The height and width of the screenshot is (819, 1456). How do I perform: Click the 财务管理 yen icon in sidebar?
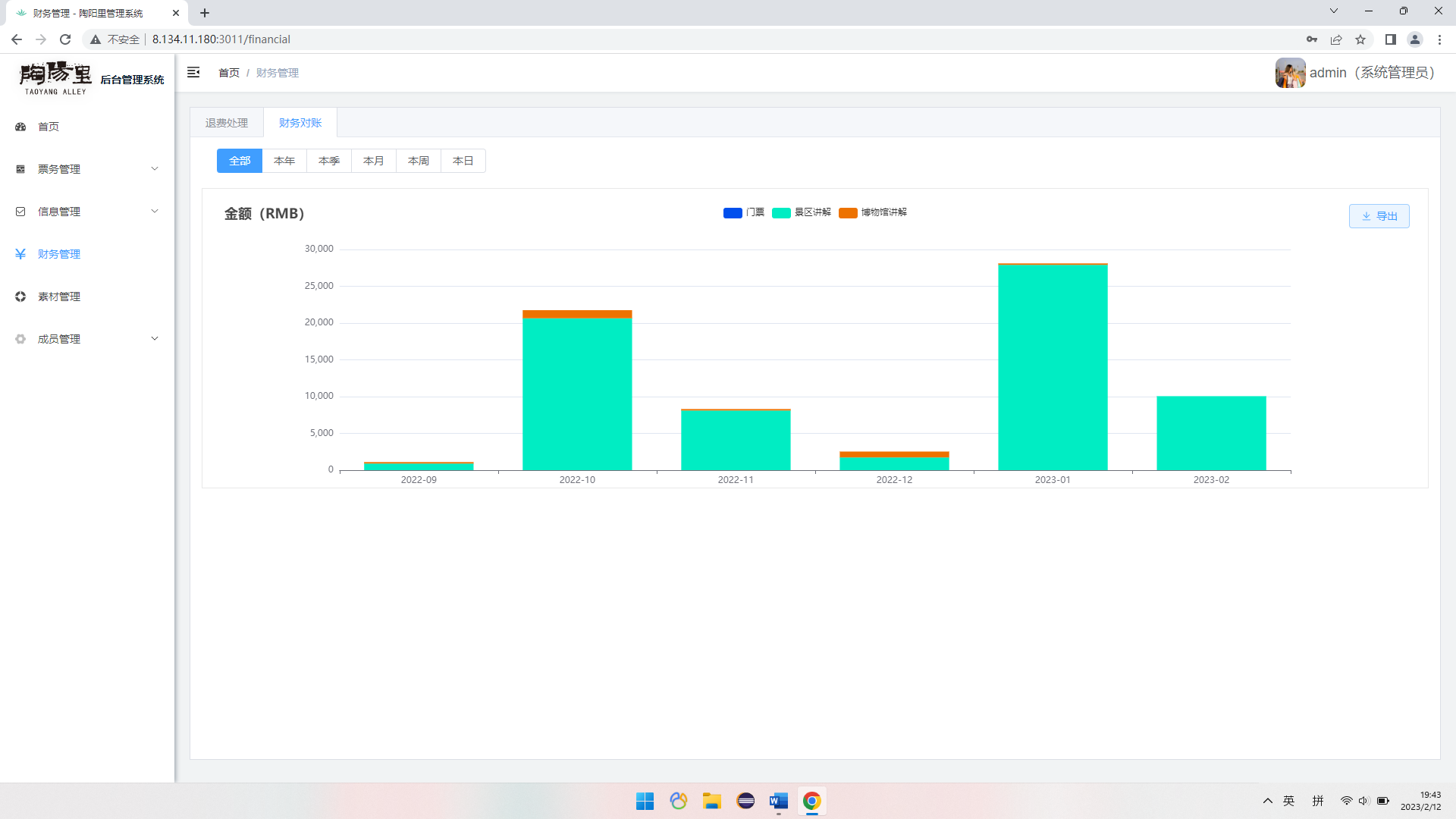[20, 254]
